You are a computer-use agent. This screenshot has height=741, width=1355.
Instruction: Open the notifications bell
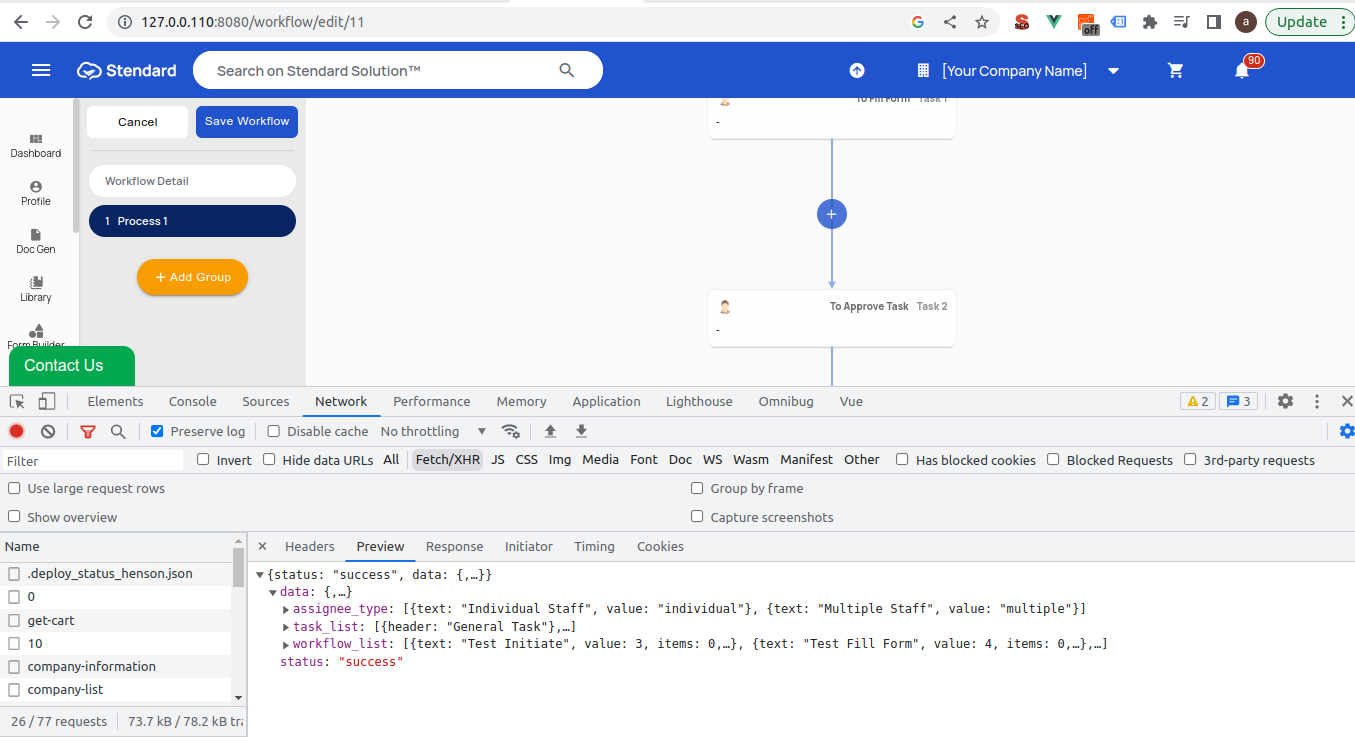pos(1242,71)
